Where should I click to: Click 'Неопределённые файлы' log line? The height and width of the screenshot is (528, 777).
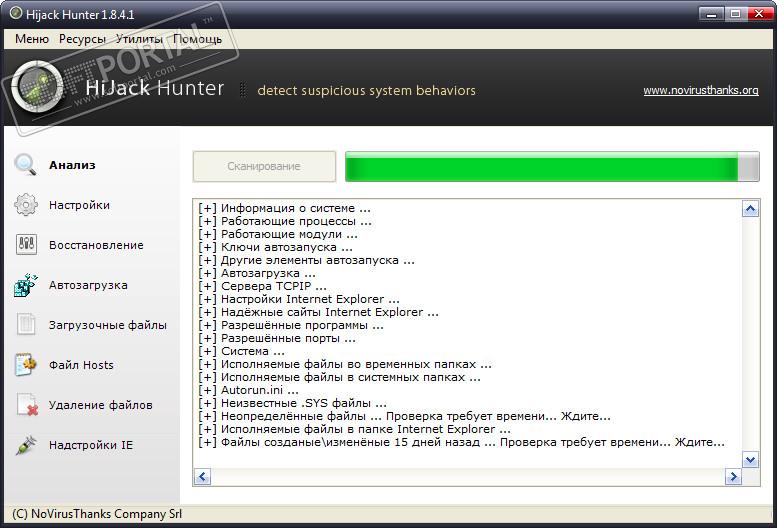pos(404,416)
